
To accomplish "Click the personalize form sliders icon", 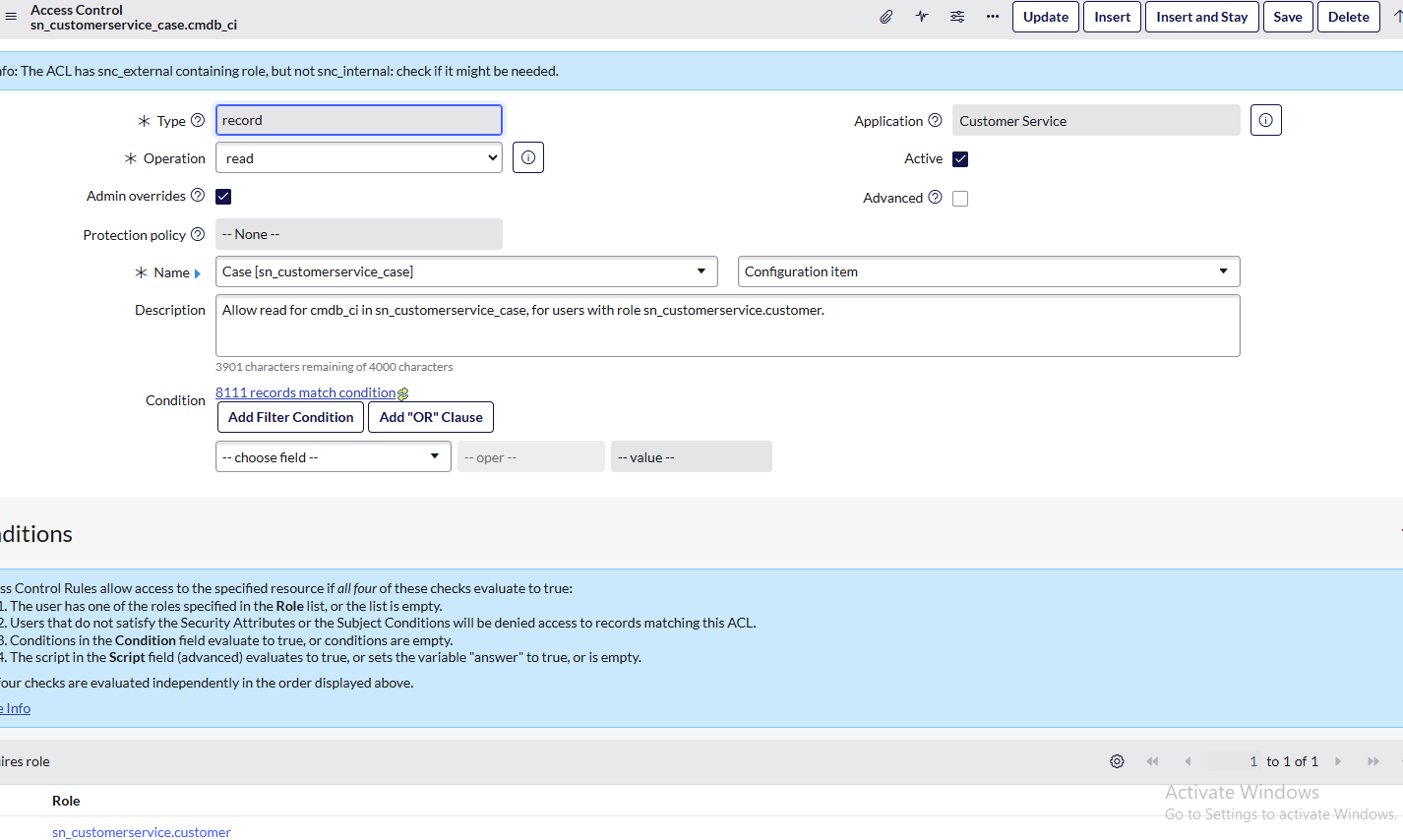I will (957, 16).
